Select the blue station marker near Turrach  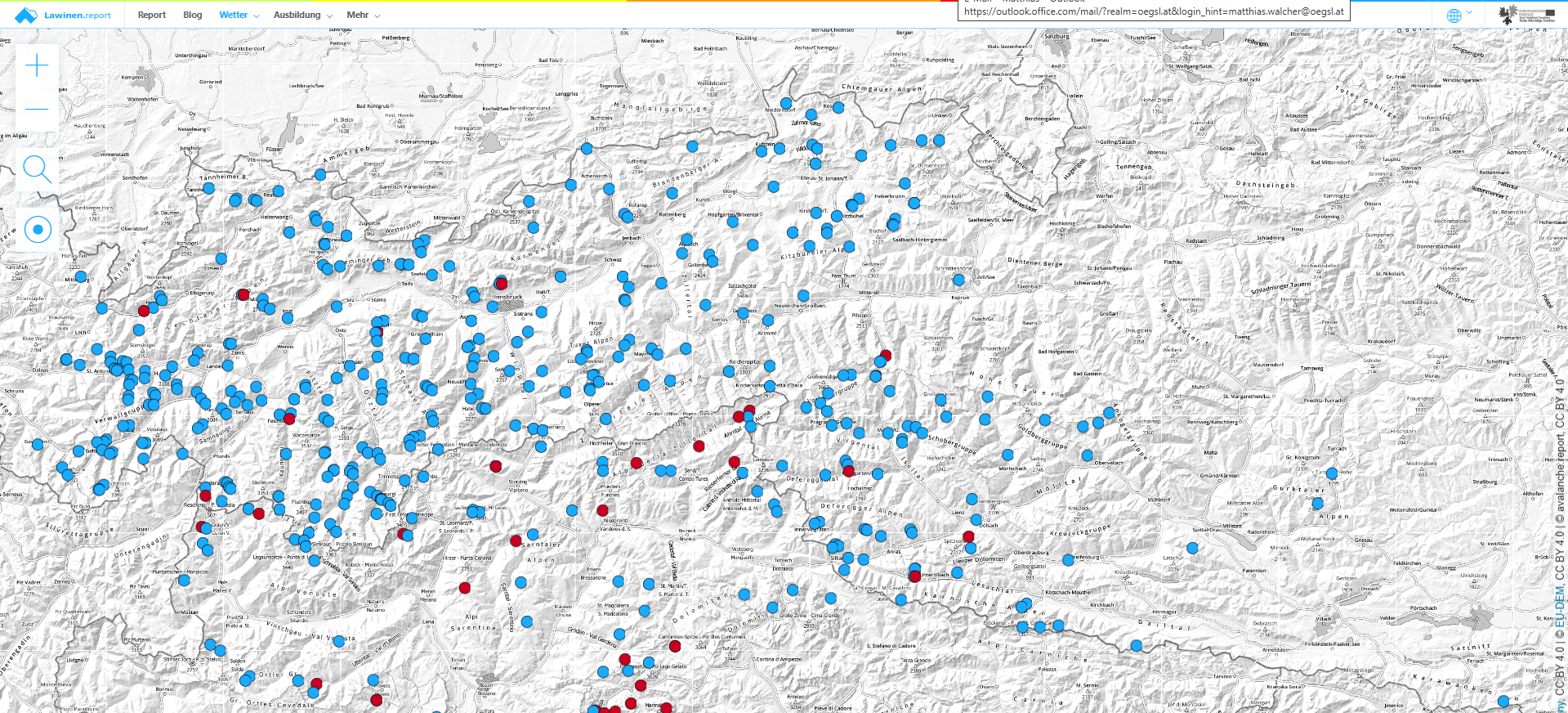(1332, 473)
